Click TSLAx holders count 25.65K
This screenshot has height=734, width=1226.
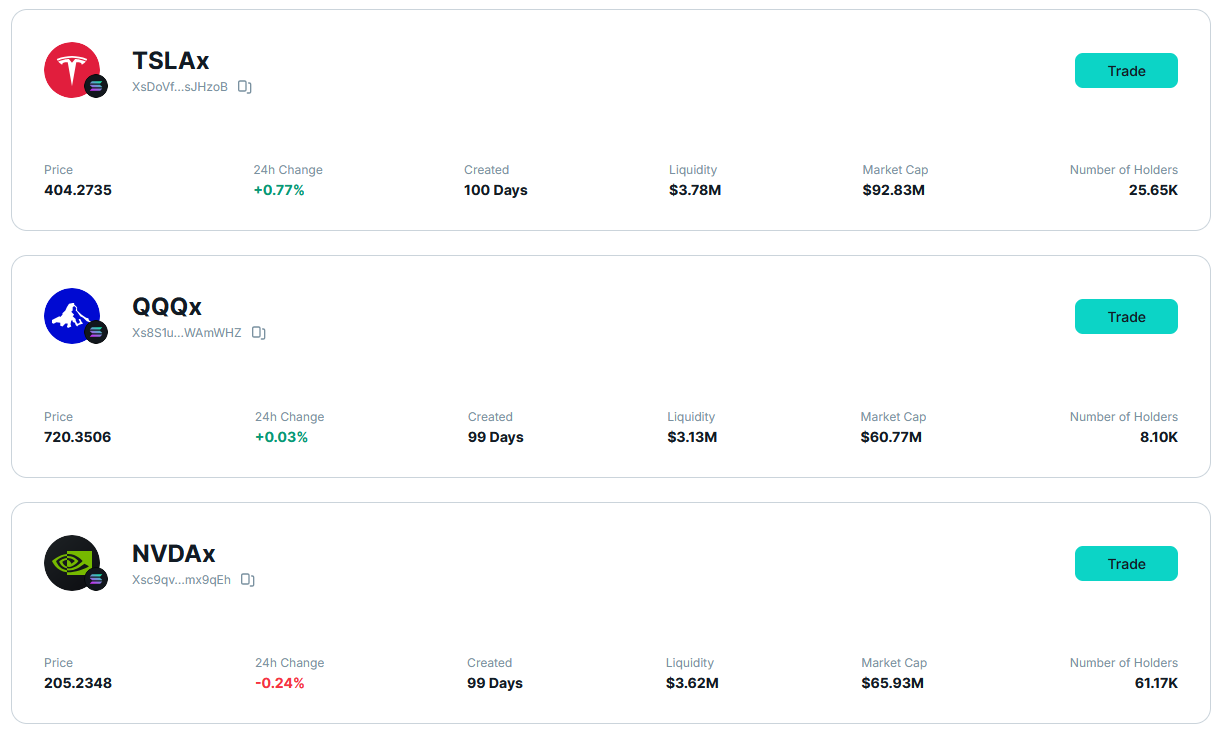coord(1153,190)
